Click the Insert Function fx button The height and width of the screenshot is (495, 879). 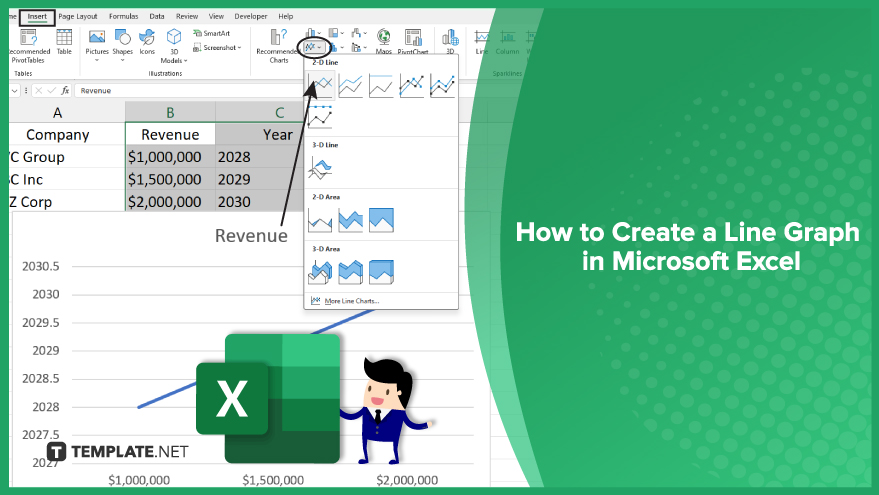[x=65, y=90]
